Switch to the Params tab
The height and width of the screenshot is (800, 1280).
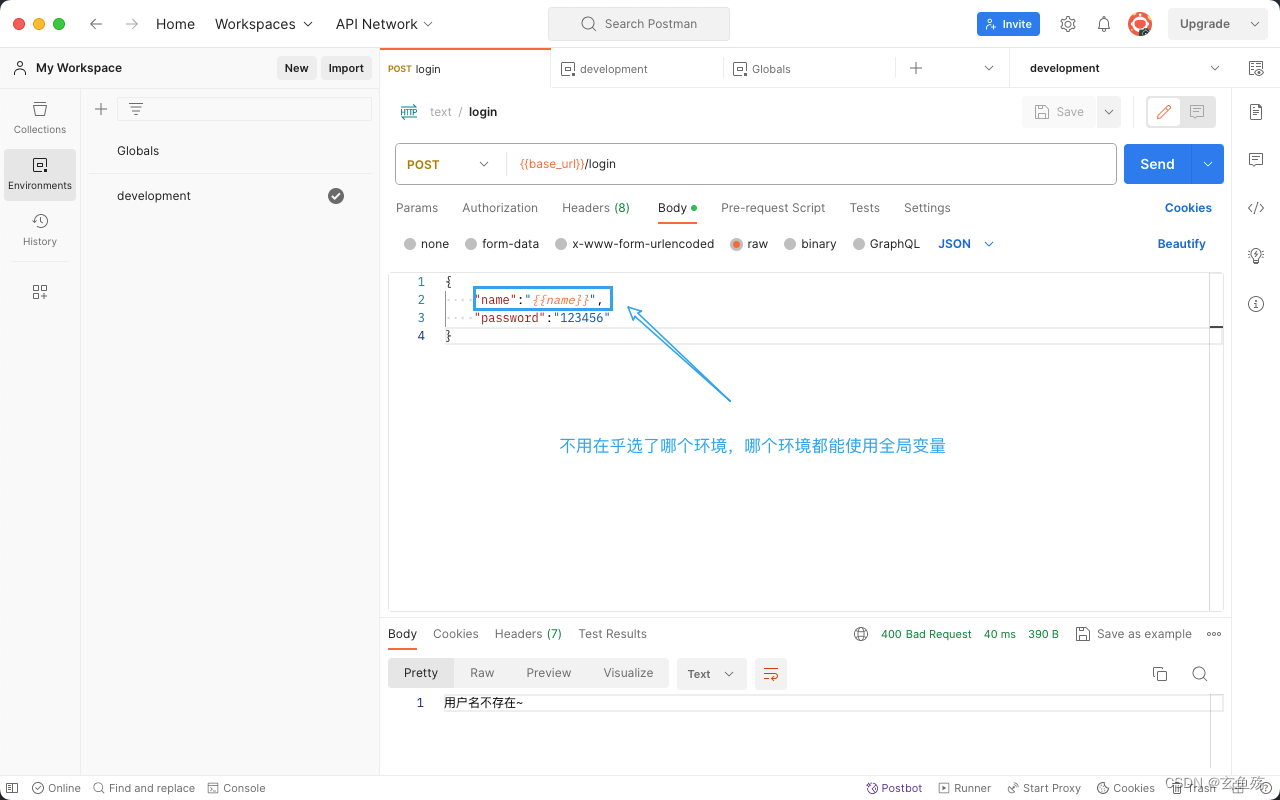point(417,208)
